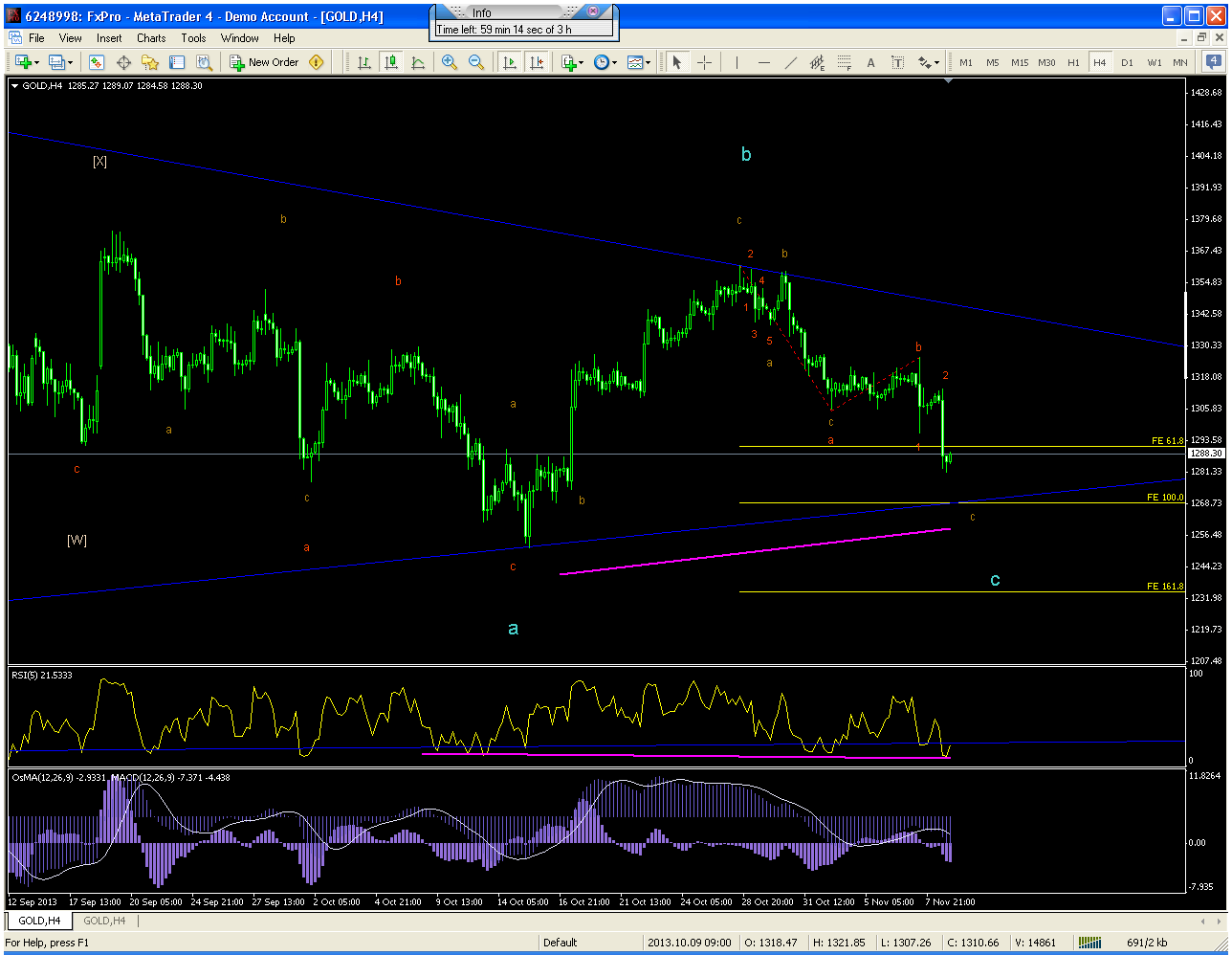The image size is (1232, 955).
Task: Open the chart Profiles toolbar icon
Action: tap(56, 62)
